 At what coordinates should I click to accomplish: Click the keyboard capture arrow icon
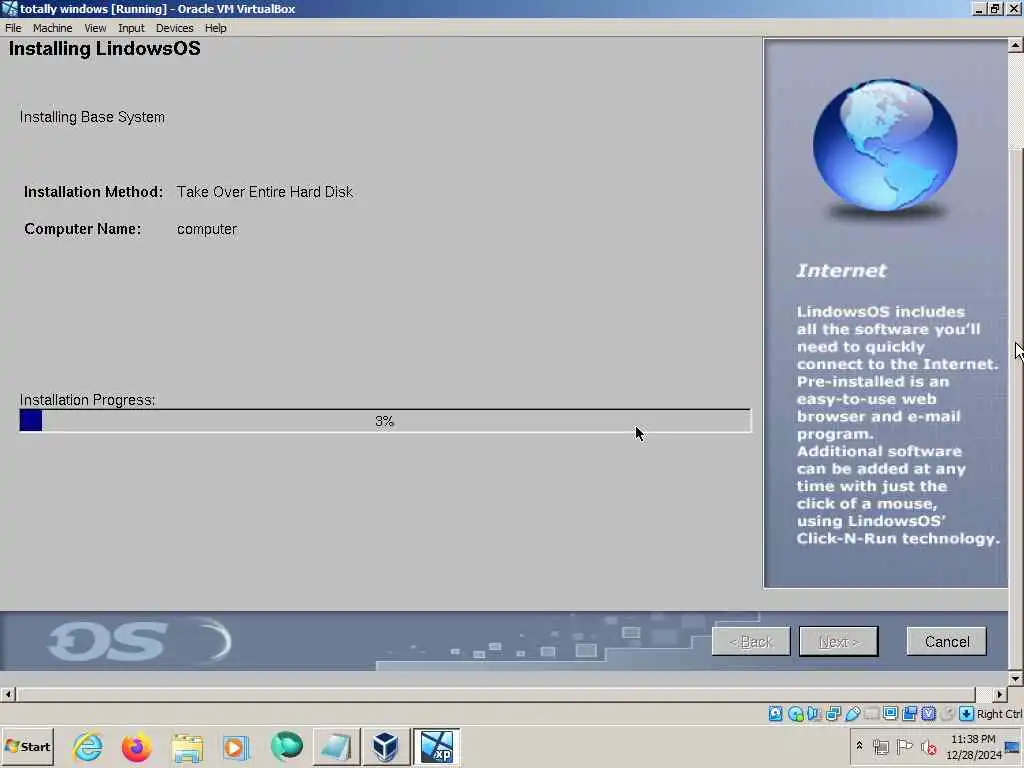(x=967, y=714)
